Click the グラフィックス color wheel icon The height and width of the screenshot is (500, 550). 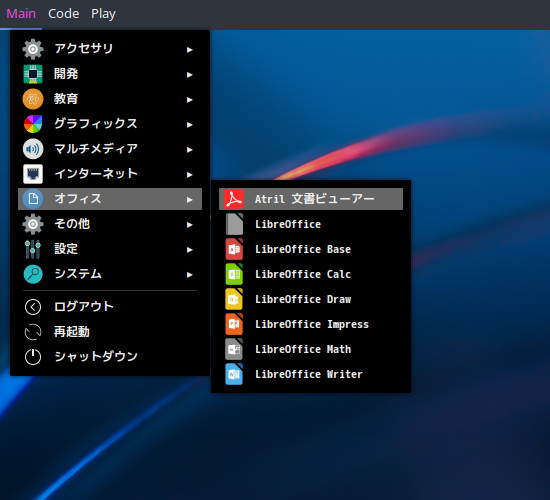[x=33, y=124]
